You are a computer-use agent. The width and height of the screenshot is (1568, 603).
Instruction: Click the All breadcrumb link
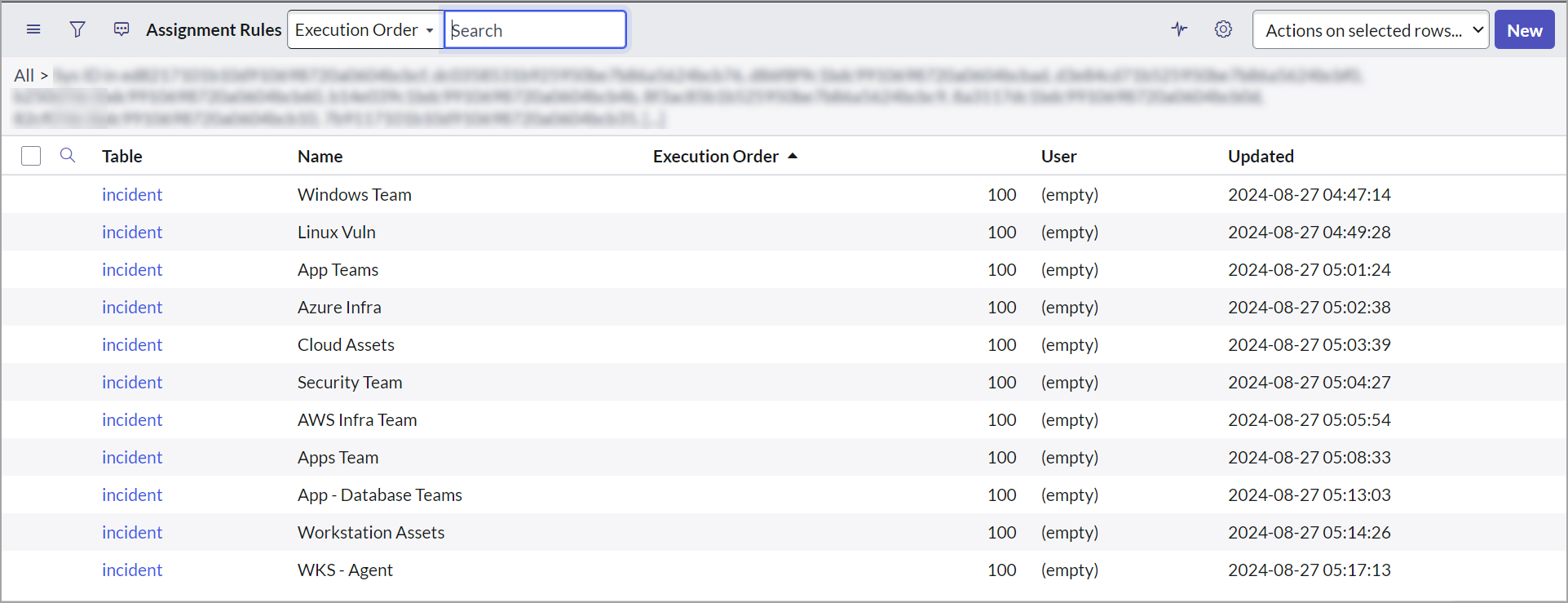click(24, 75)
